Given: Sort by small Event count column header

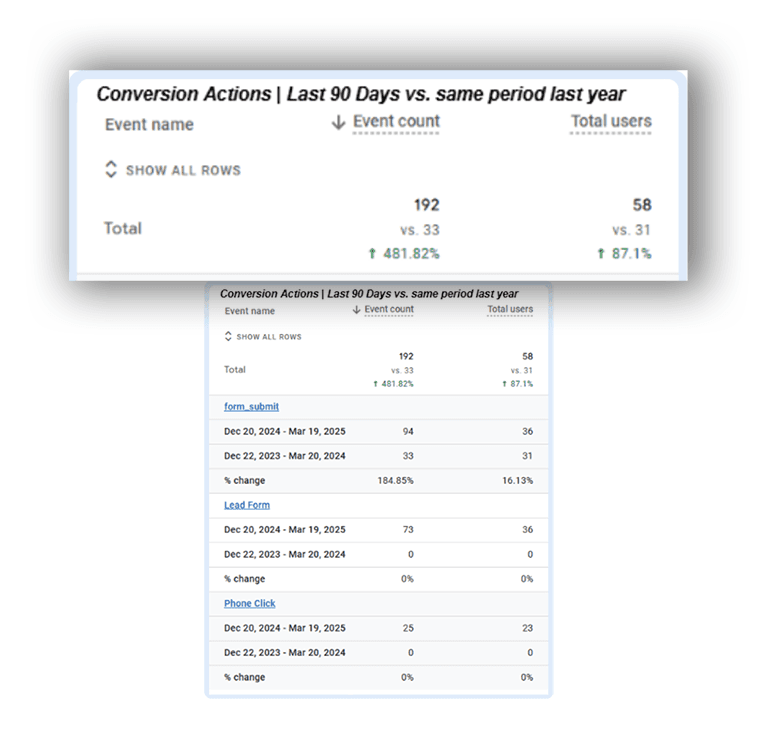Looking at the screenshot, I should pyautogui.click(x=389, y=309).
